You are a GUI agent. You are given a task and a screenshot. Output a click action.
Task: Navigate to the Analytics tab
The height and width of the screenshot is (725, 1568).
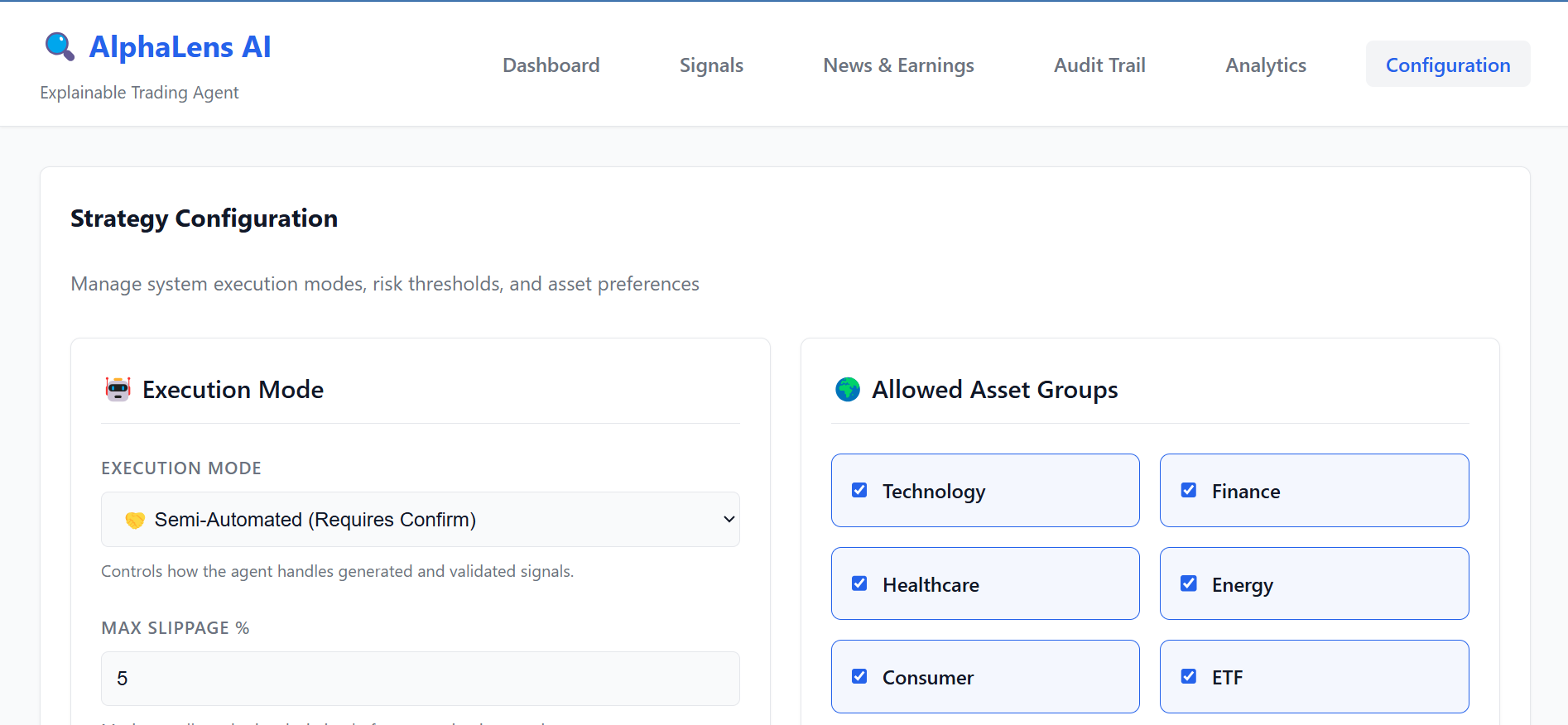[x=1266, y=65]
